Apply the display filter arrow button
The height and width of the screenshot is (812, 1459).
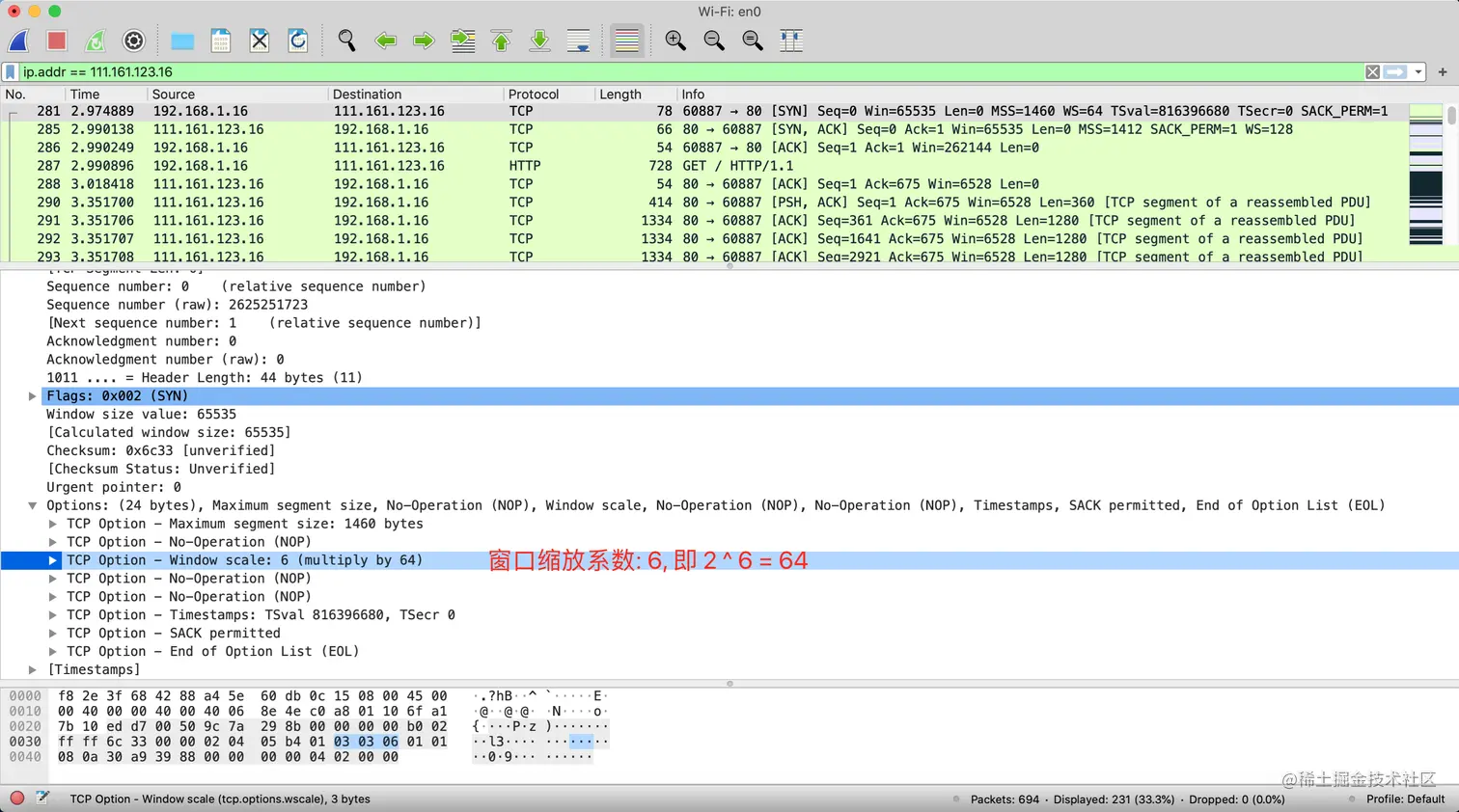[1395, 72]
